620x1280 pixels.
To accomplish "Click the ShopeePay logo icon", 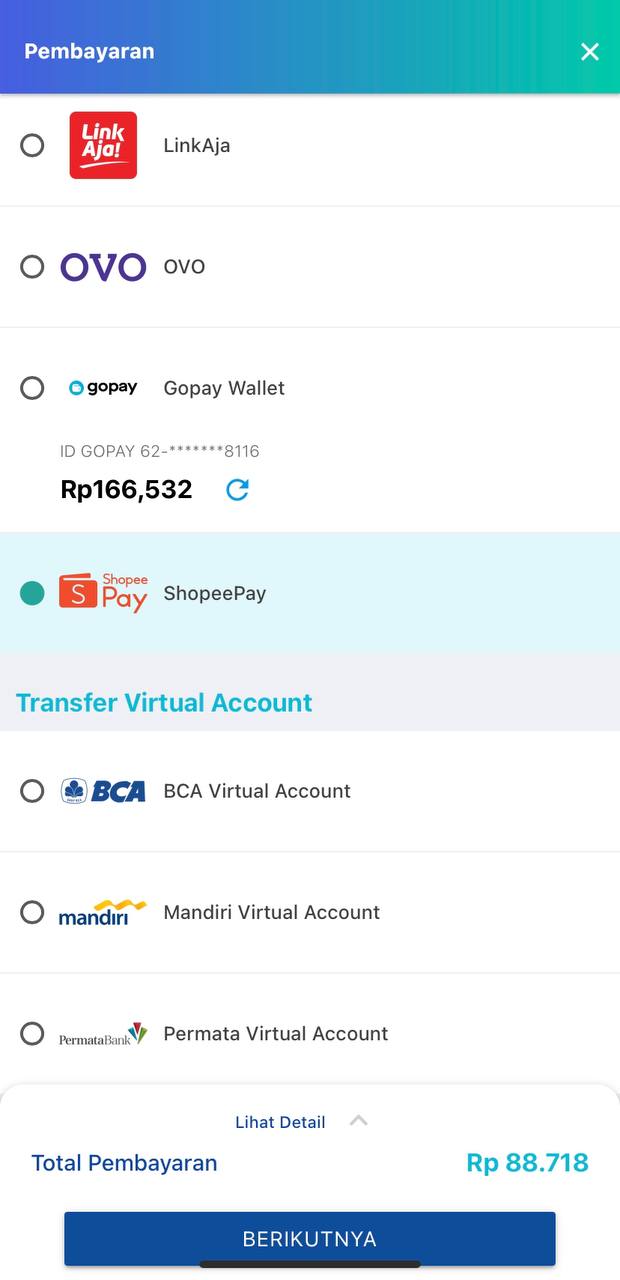I will (x=103, y=593).
